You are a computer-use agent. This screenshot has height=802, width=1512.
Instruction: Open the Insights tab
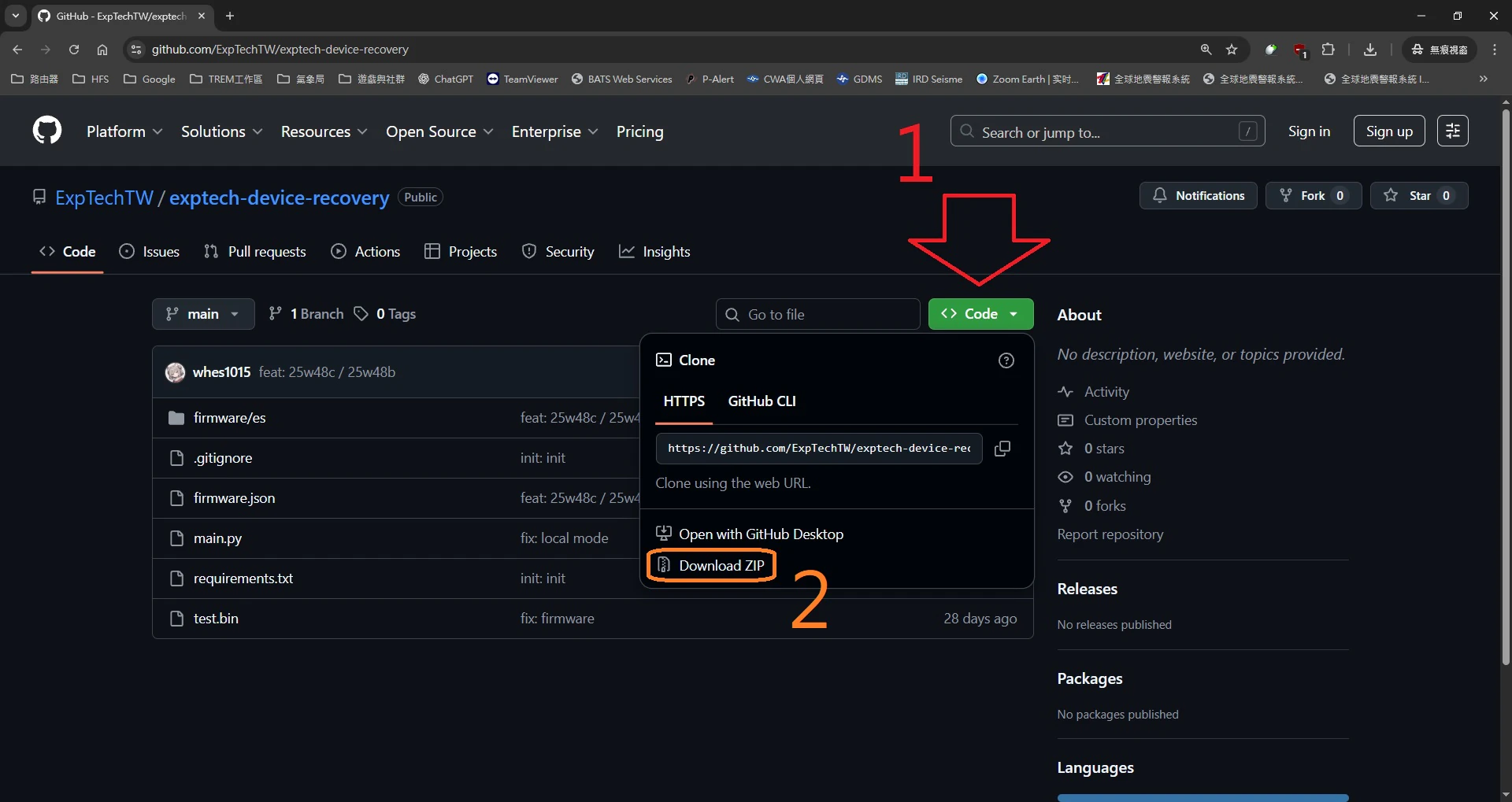click(x=654, y=252)
